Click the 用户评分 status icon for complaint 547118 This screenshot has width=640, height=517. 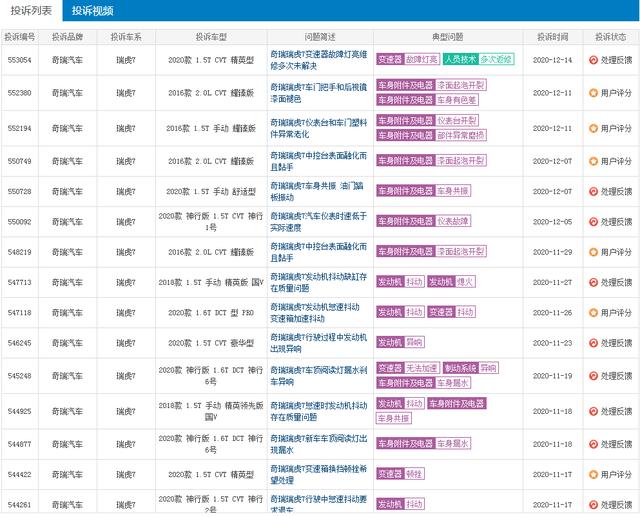point(593,313)
